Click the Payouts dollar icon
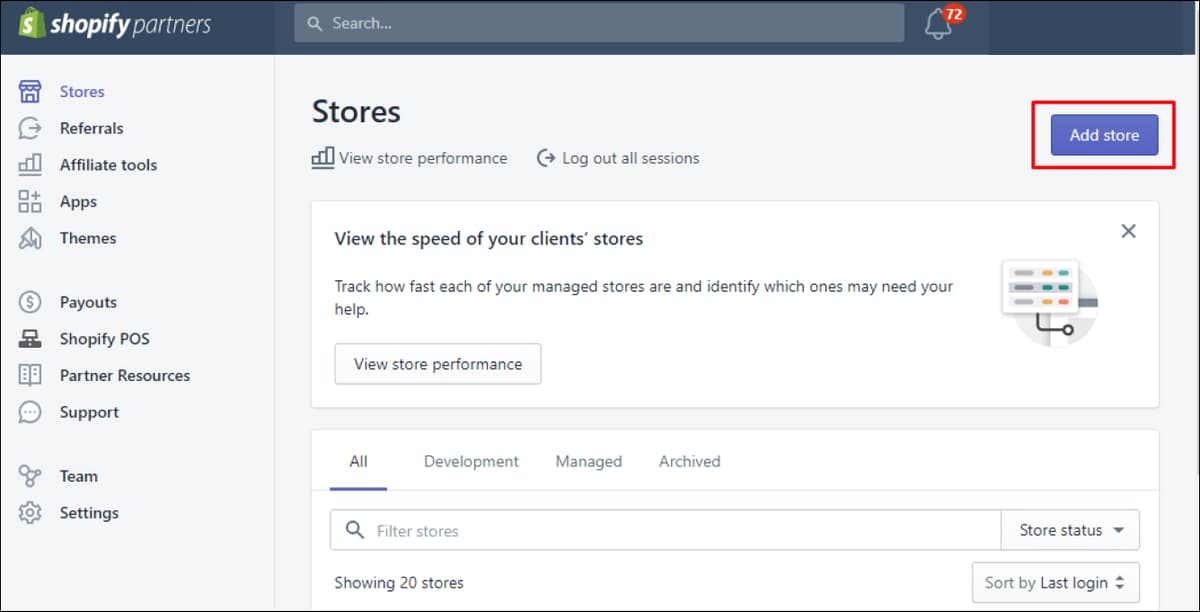 click(x=30, y=302)
